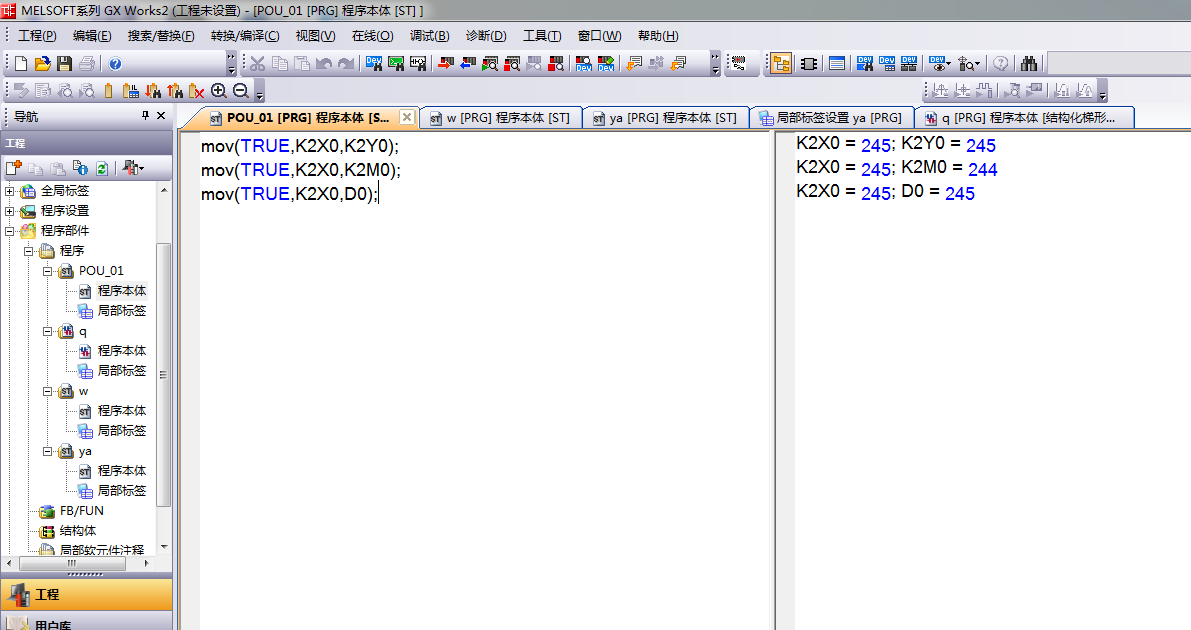Image resolution: width=1191 pixels, height=630 pixels.
Task: Expand the 程序设置 tree node
Action: (x=10, y=211)
